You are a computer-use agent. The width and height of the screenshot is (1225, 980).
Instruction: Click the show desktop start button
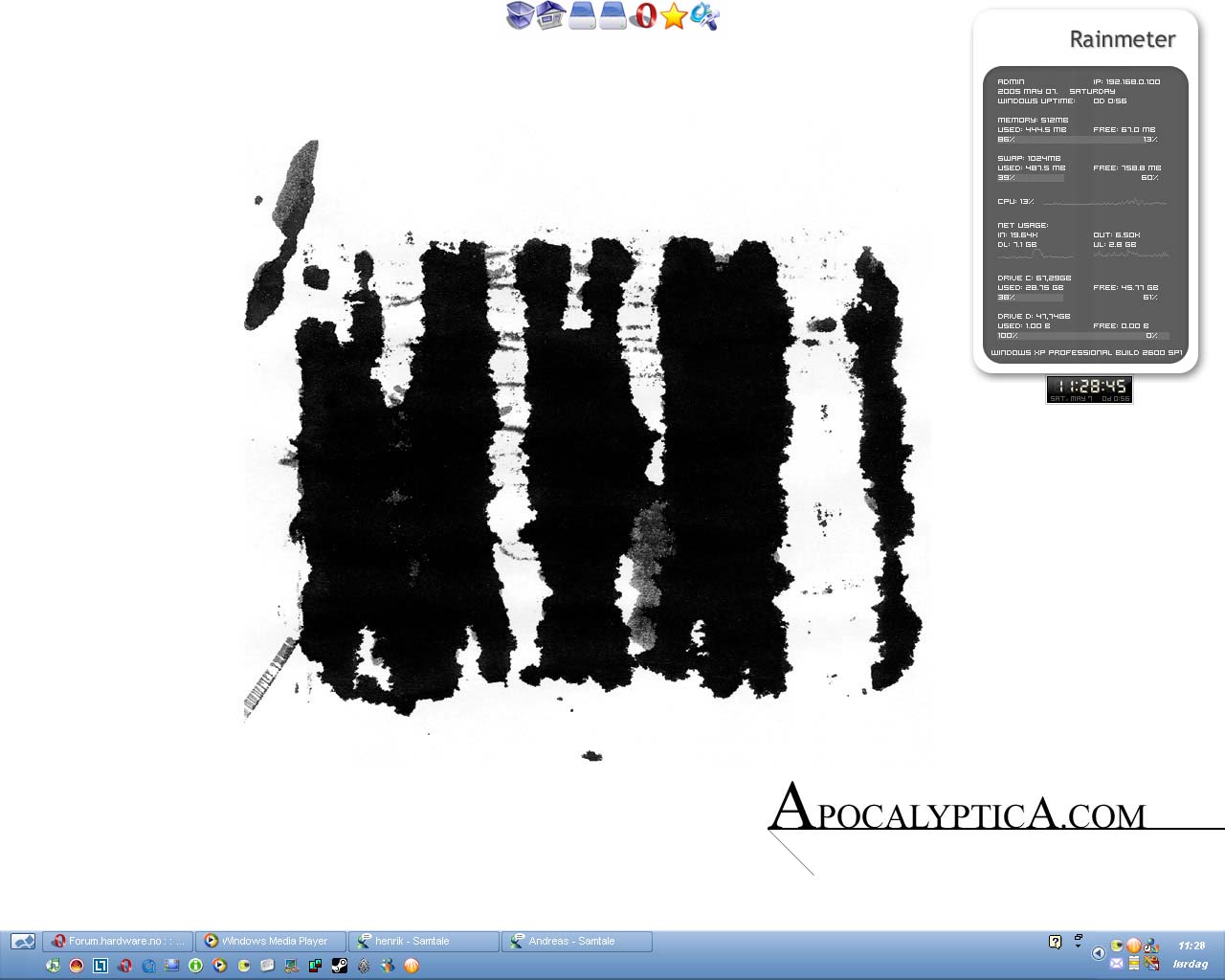23,942
